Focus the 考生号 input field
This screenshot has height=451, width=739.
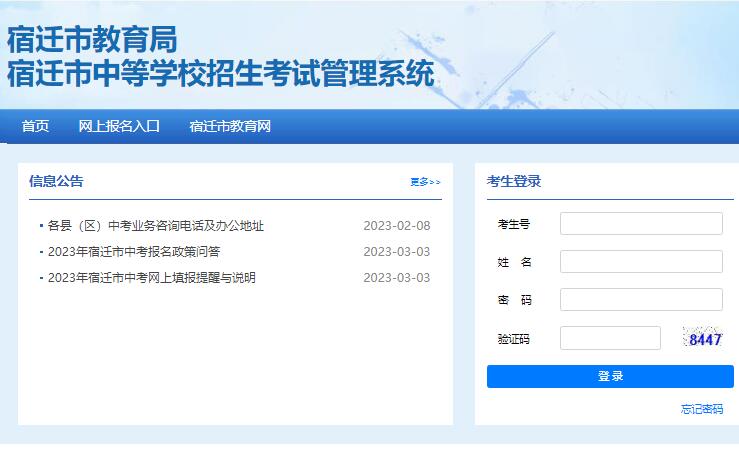[x=641, y=224]
